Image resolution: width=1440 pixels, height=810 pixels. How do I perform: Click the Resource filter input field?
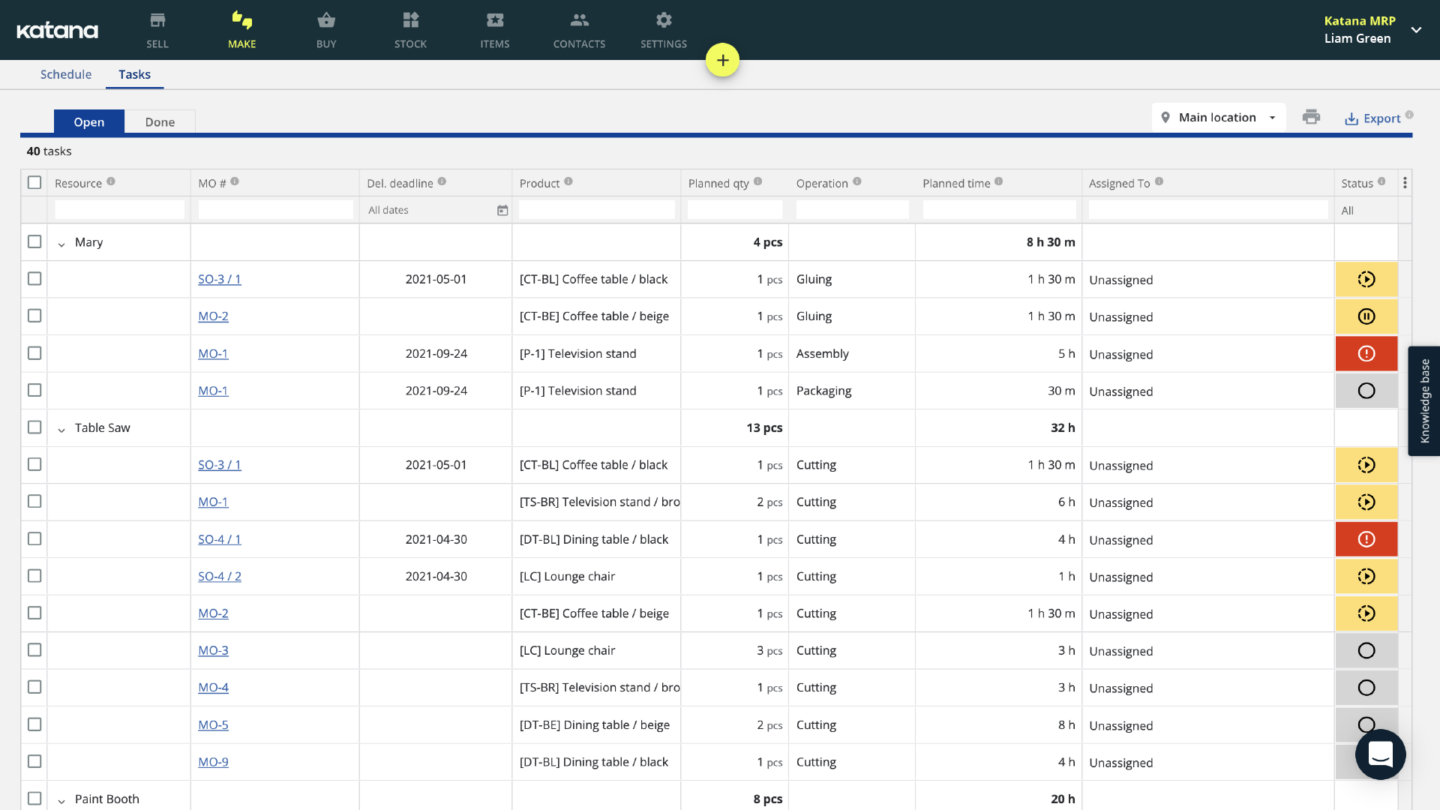click(119, 210)
